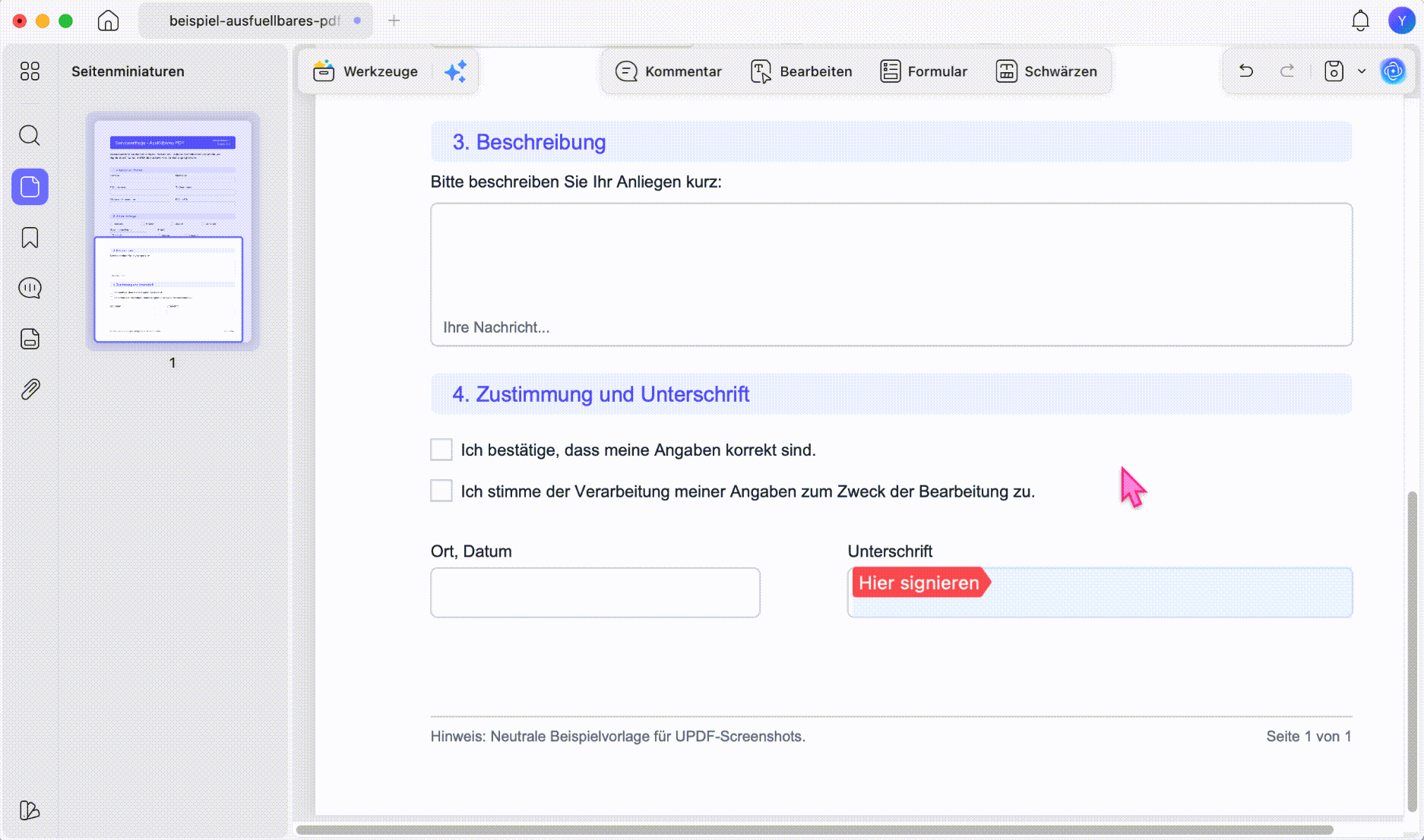Open the blue swirl icon in toolbar
This screenshot has width=1424, height=840.
1393,71
